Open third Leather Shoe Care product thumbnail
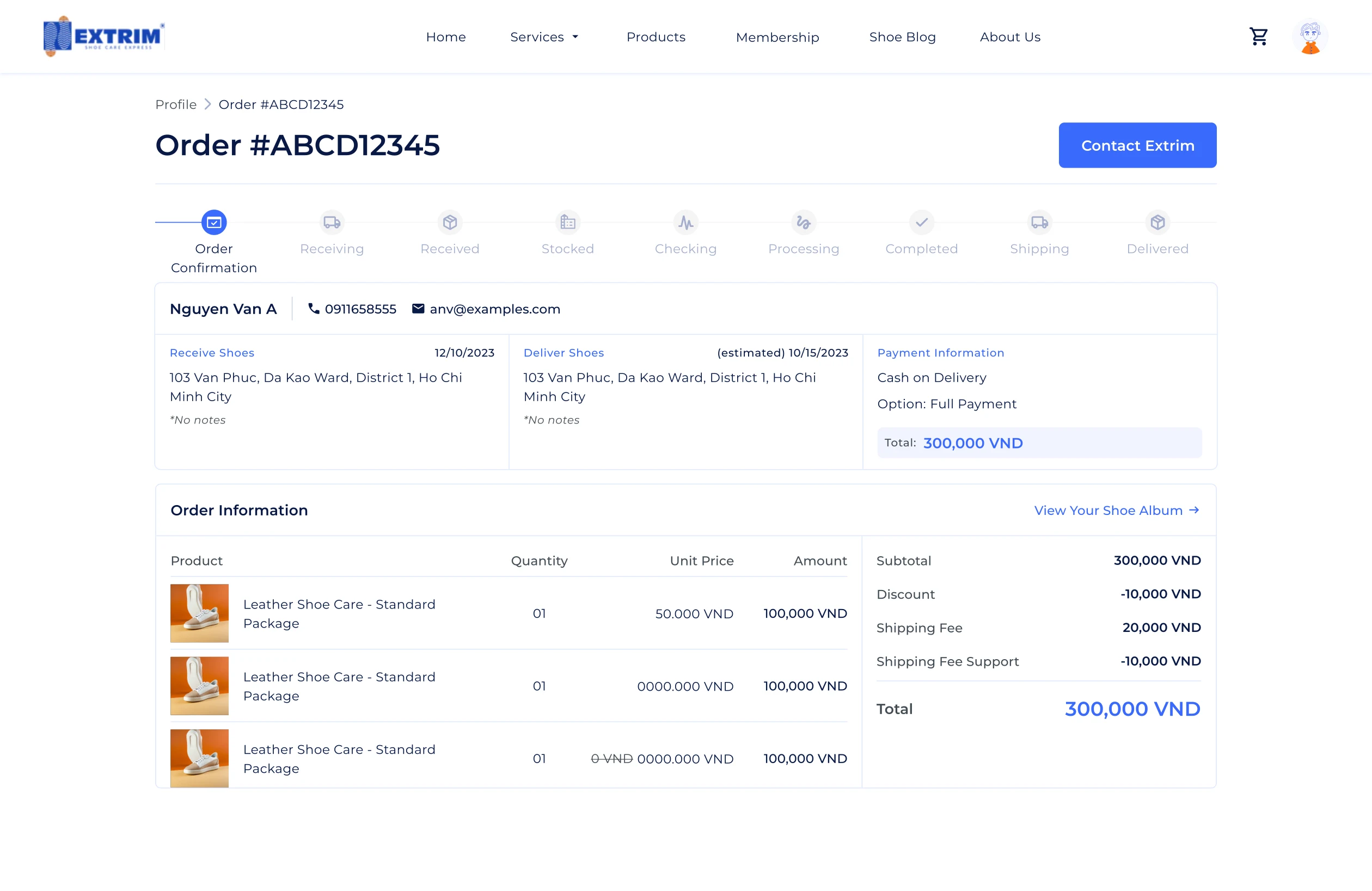 point(199,758)
